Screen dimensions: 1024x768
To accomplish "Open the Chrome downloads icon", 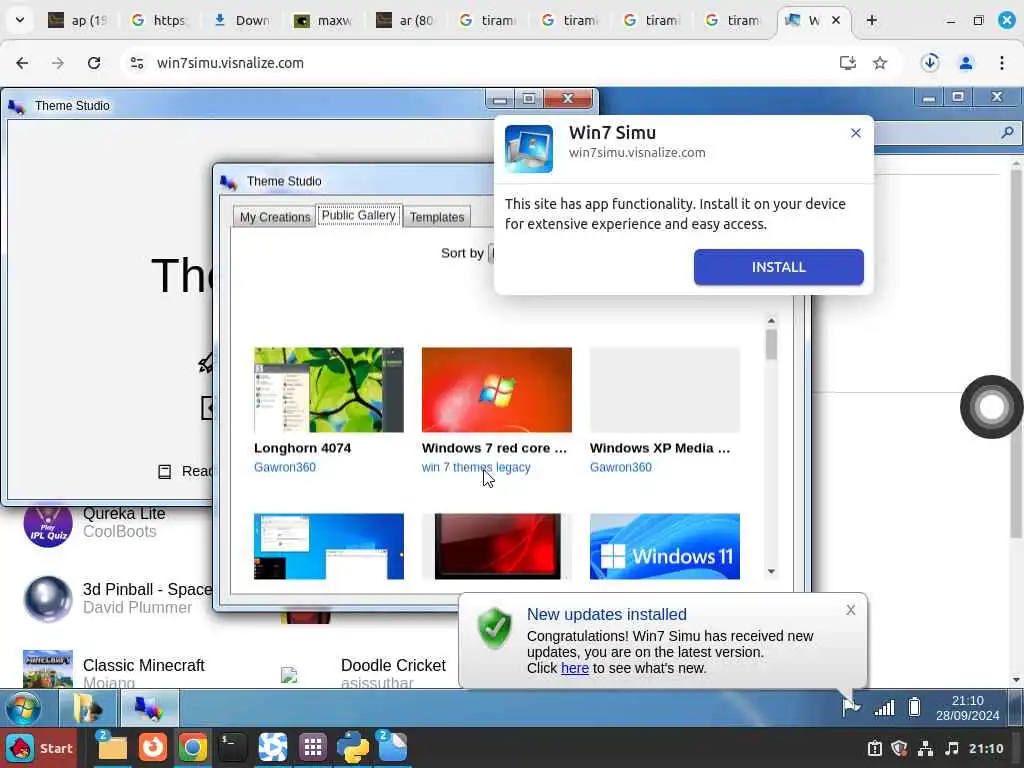I will click(930, 63).
